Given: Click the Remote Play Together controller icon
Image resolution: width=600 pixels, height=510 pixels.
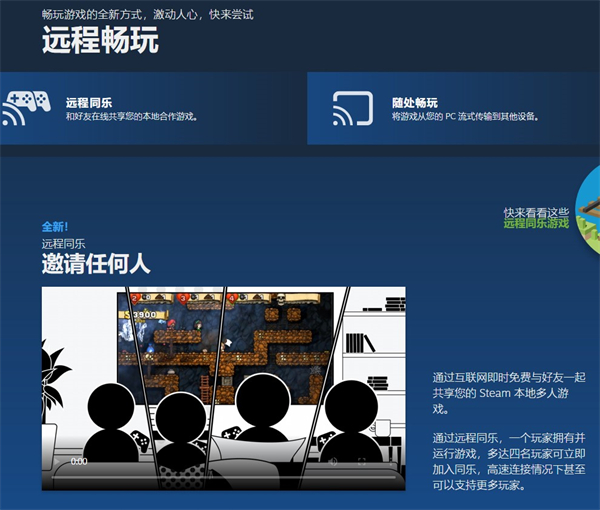Looking at the screenshot, I should (27, 108).
